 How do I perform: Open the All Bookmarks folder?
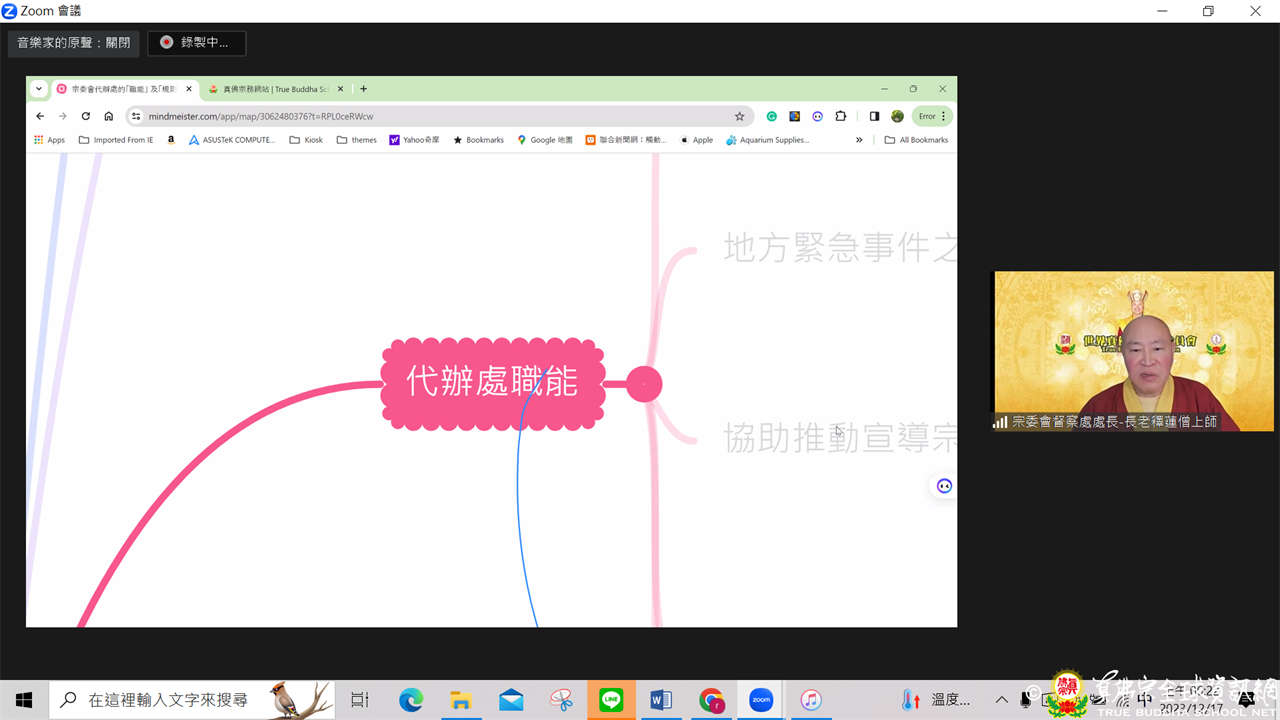coord(916,140)
